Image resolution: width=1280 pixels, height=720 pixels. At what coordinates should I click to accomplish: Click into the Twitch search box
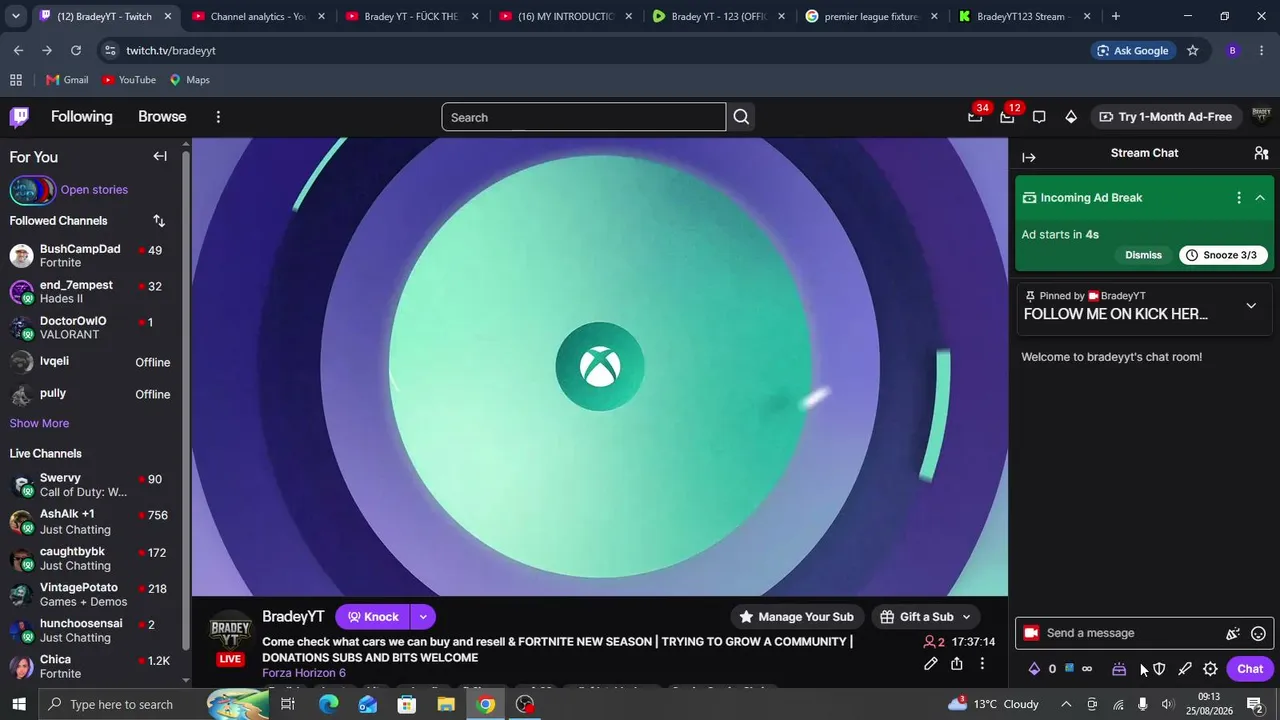point(583,117)
